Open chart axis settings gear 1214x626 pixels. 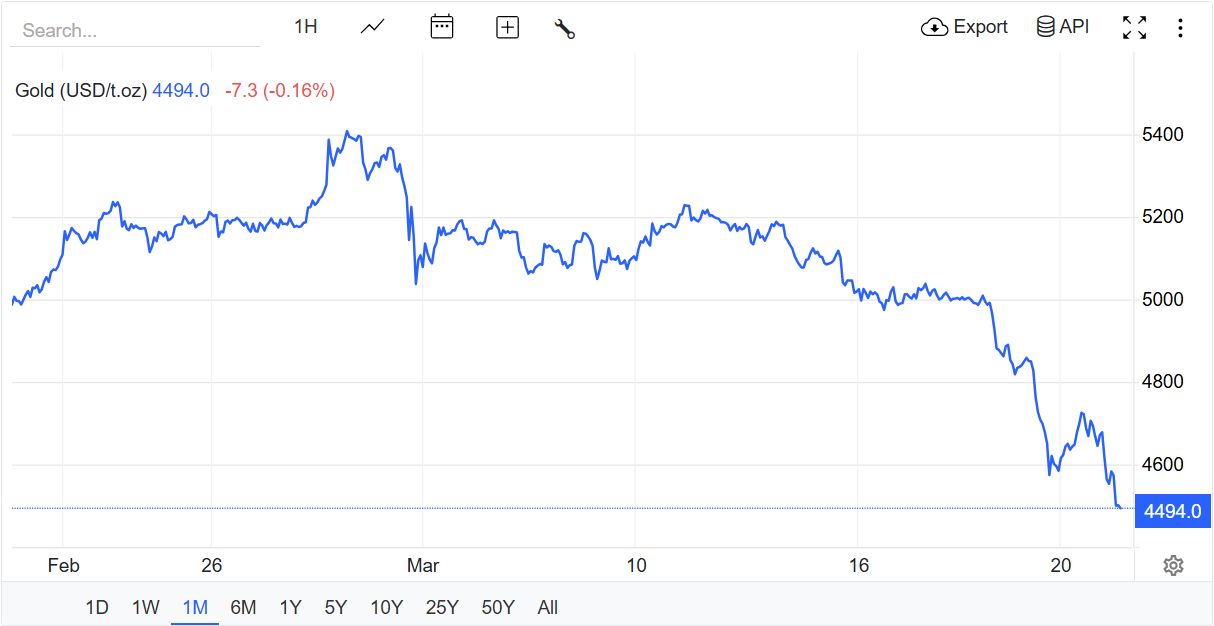click(1173, 566)
